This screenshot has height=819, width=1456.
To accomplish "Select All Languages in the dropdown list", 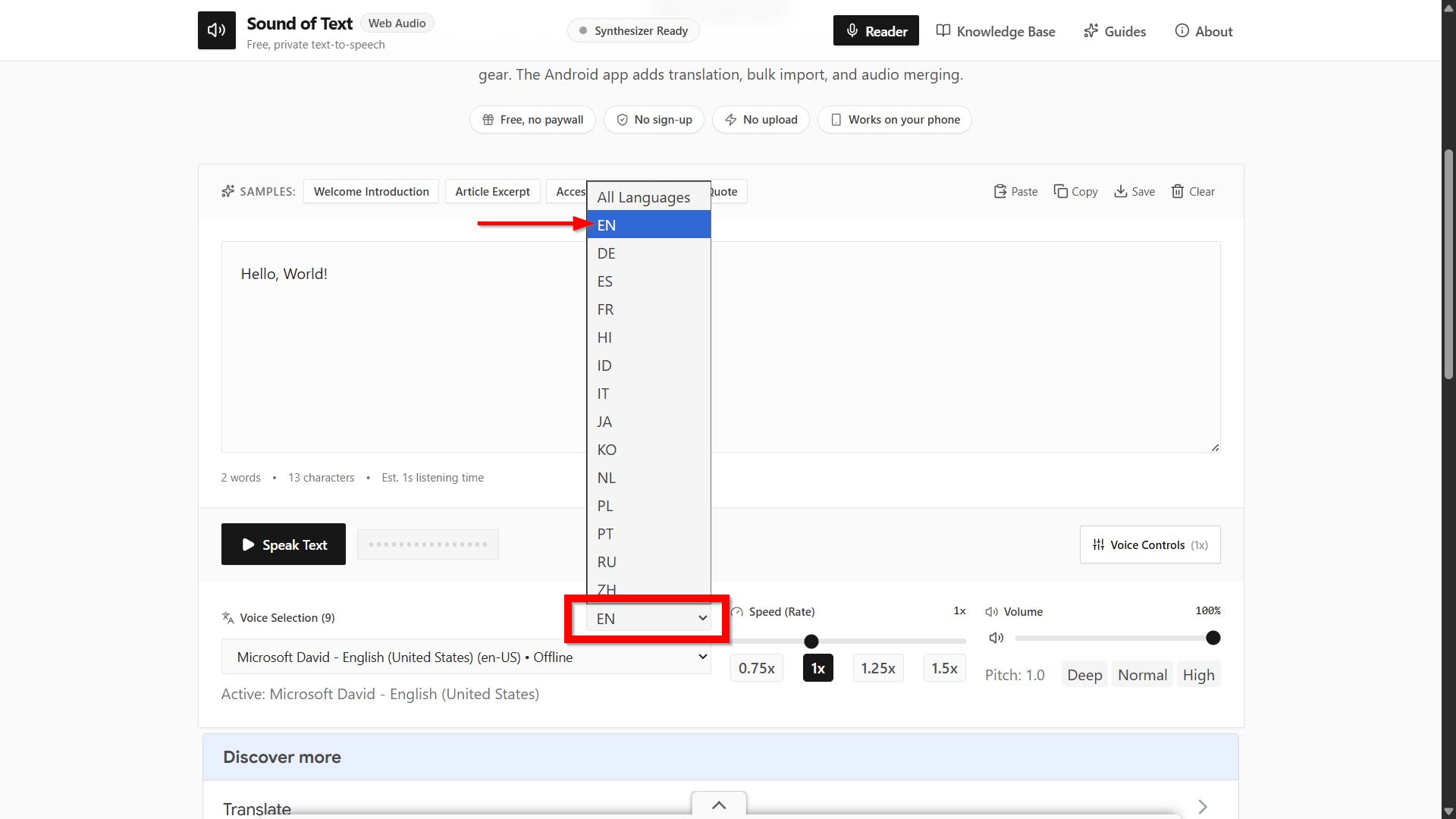I will pyautogui.click(x=648, y=197).
